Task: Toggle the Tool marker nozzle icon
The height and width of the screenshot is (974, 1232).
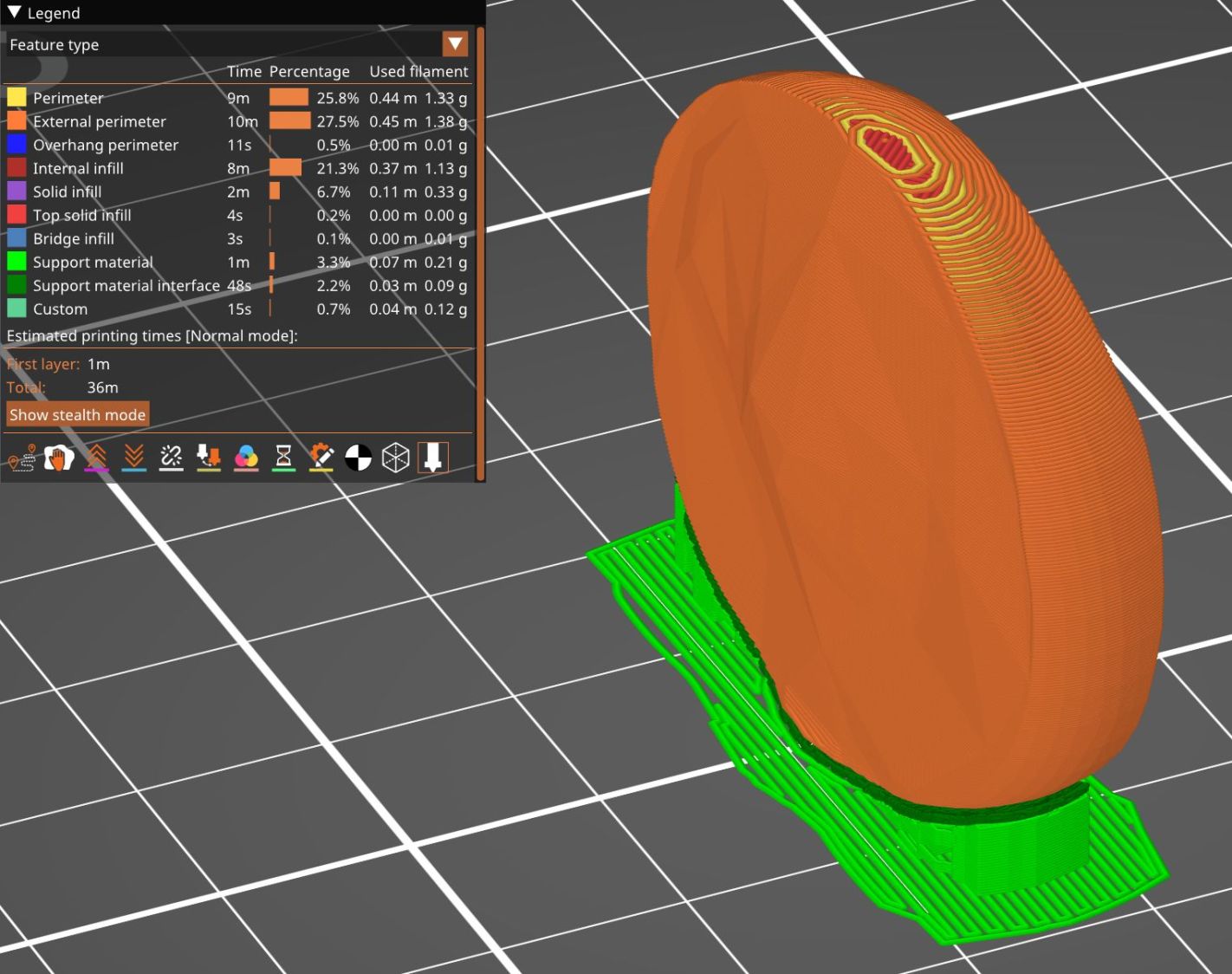Action: [x=433, y=458]
